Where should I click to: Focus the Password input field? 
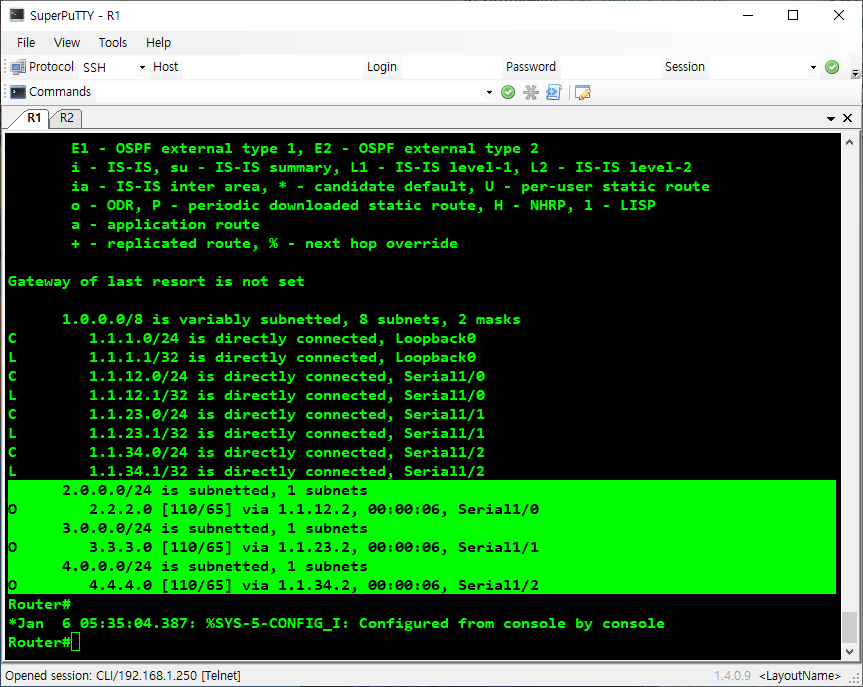(x=608, y=67)
